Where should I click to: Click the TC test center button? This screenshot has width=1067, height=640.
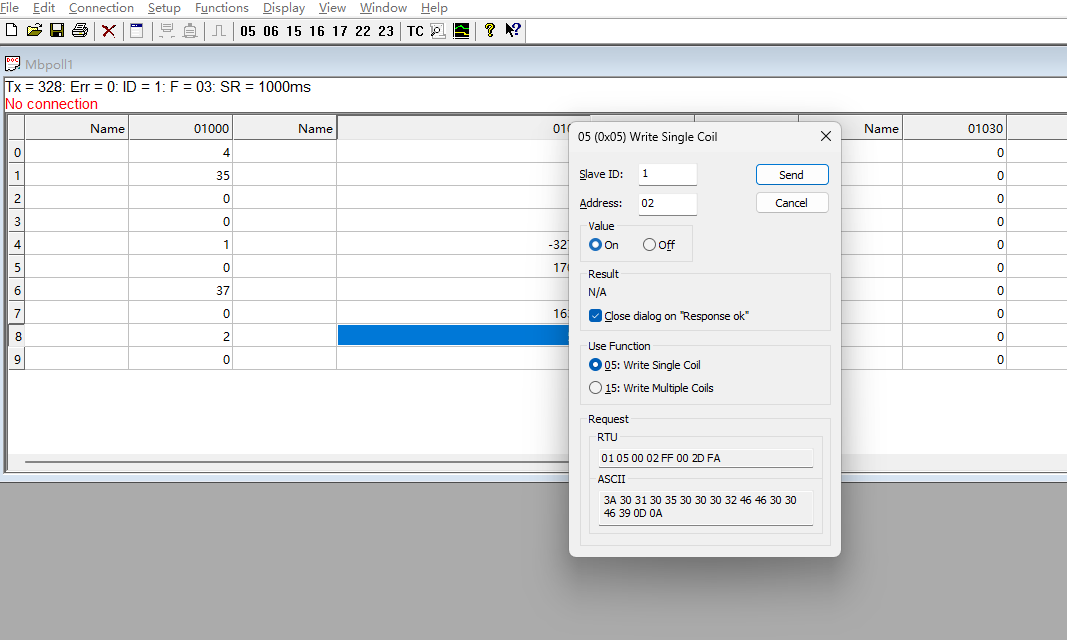(x=415, y=31)
